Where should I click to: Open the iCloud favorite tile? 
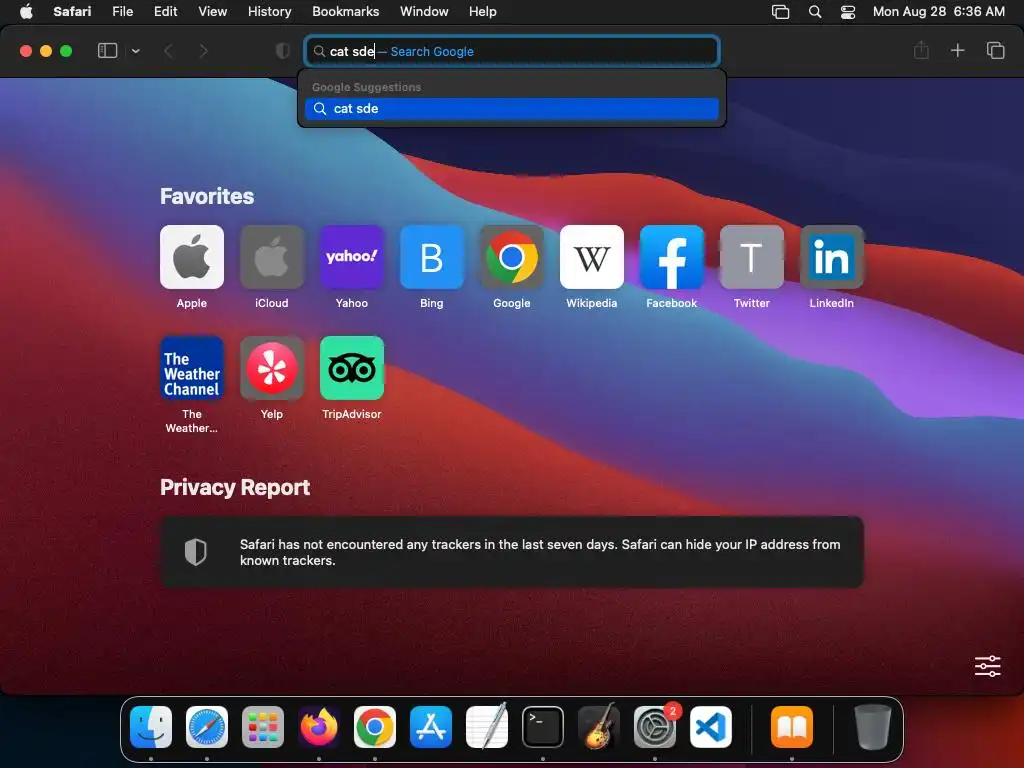(x=272, y=257)
